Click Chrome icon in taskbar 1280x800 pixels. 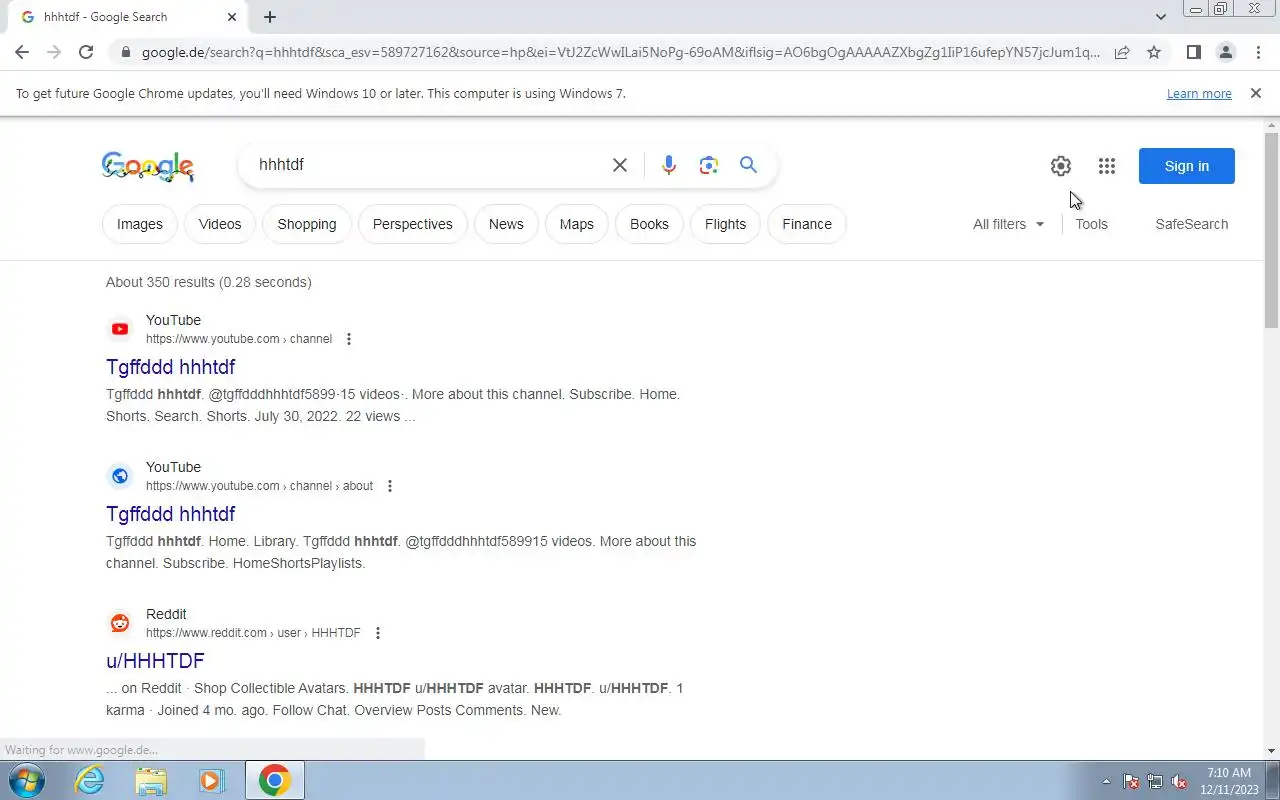[275, 780]
